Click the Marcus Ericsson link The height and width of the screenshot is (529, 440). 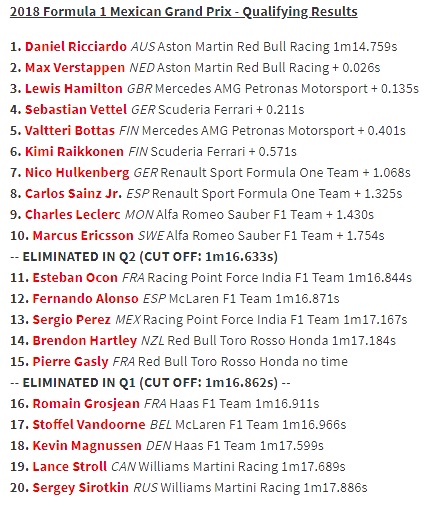pyautogui.click(x=83, y=235)
